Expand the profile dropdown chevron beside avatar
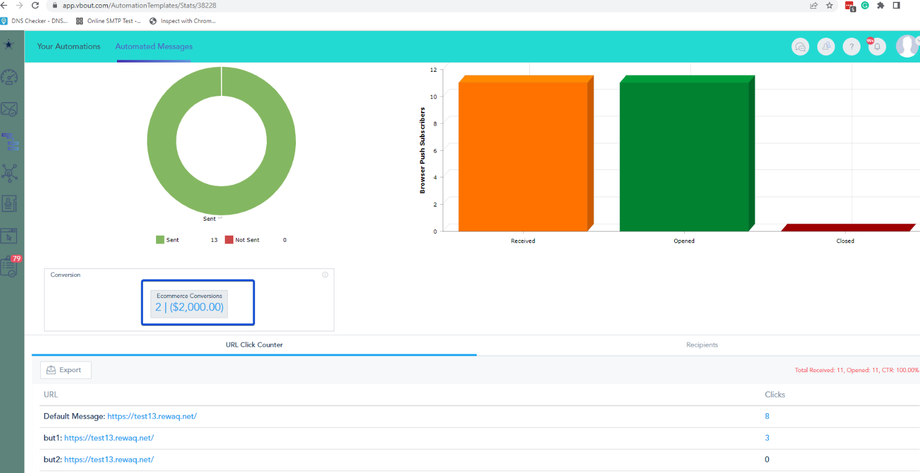The image size is (920, 473). click(917, 39)
